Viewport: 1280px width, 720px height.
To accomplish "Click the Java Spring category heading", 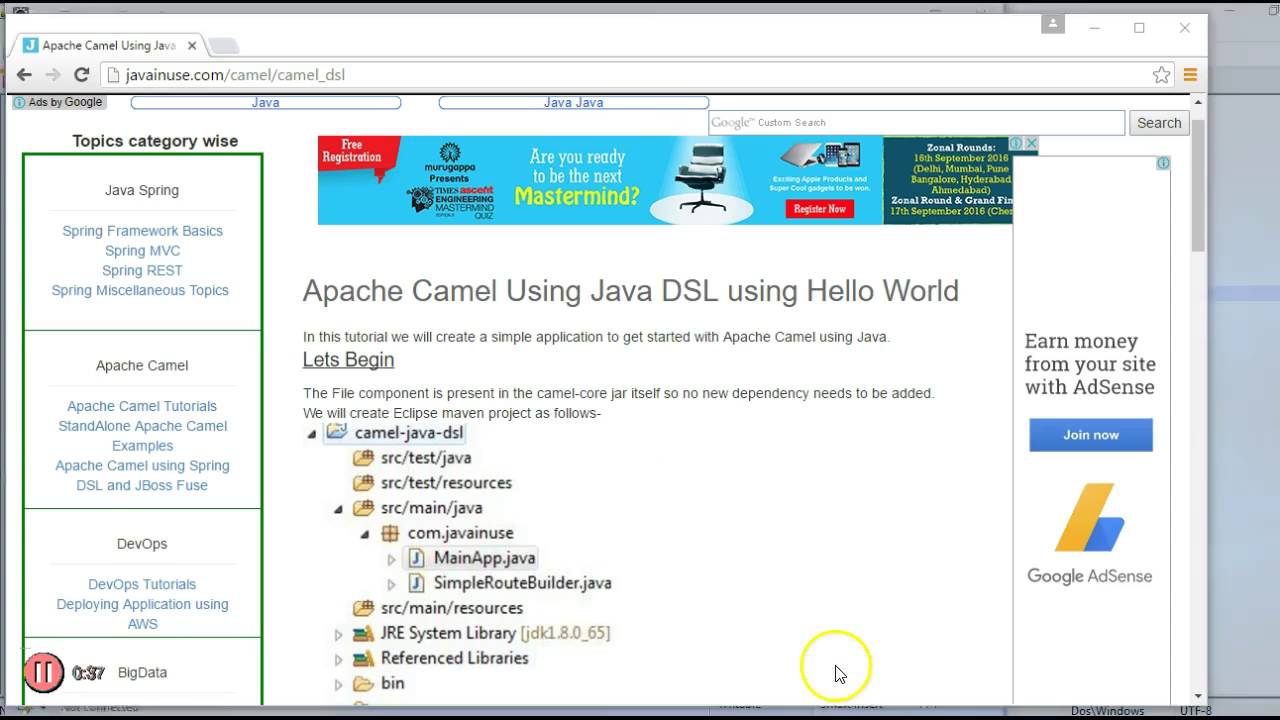I will point(142,190).
